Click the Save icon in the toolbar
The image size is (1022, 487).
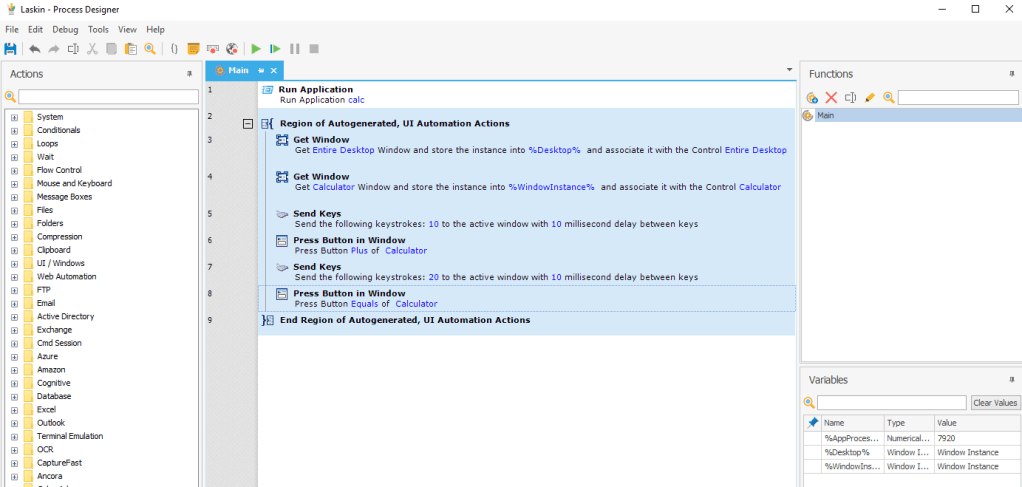point(11,48)
